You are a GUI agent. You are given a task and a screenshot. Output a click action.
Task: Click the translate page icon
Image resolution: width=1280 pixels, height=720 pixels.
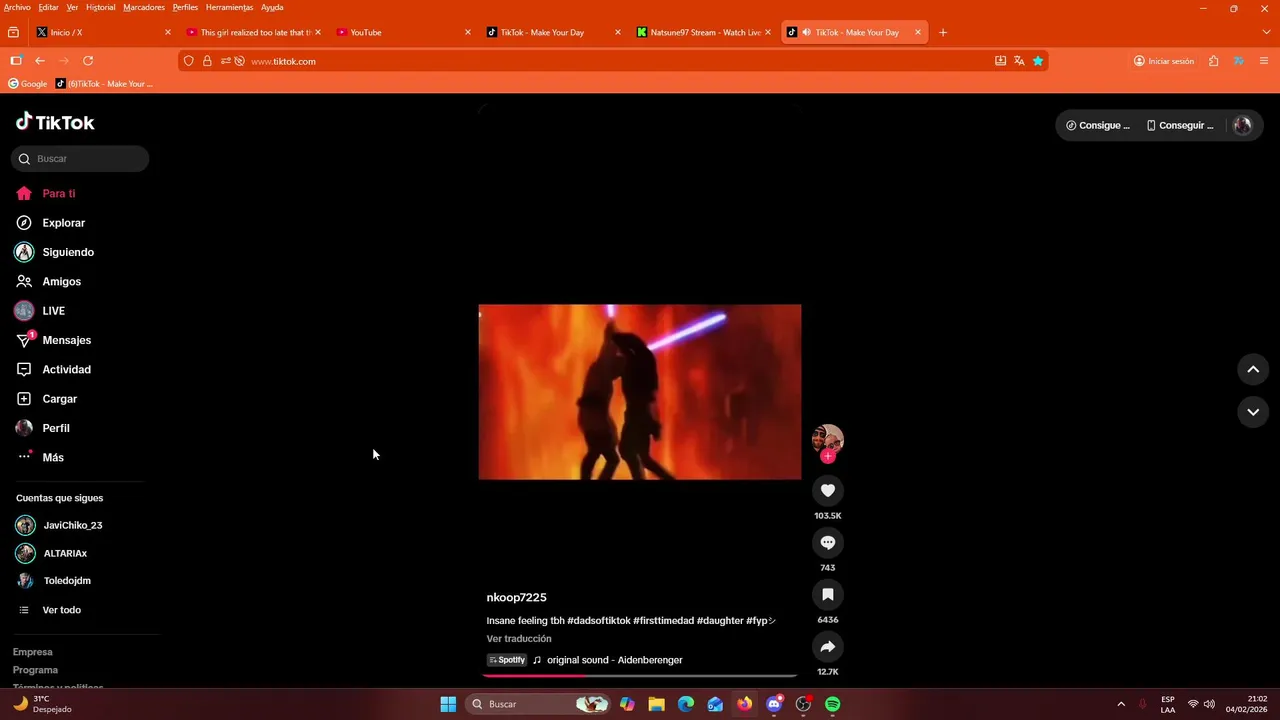pos(1019,61)
